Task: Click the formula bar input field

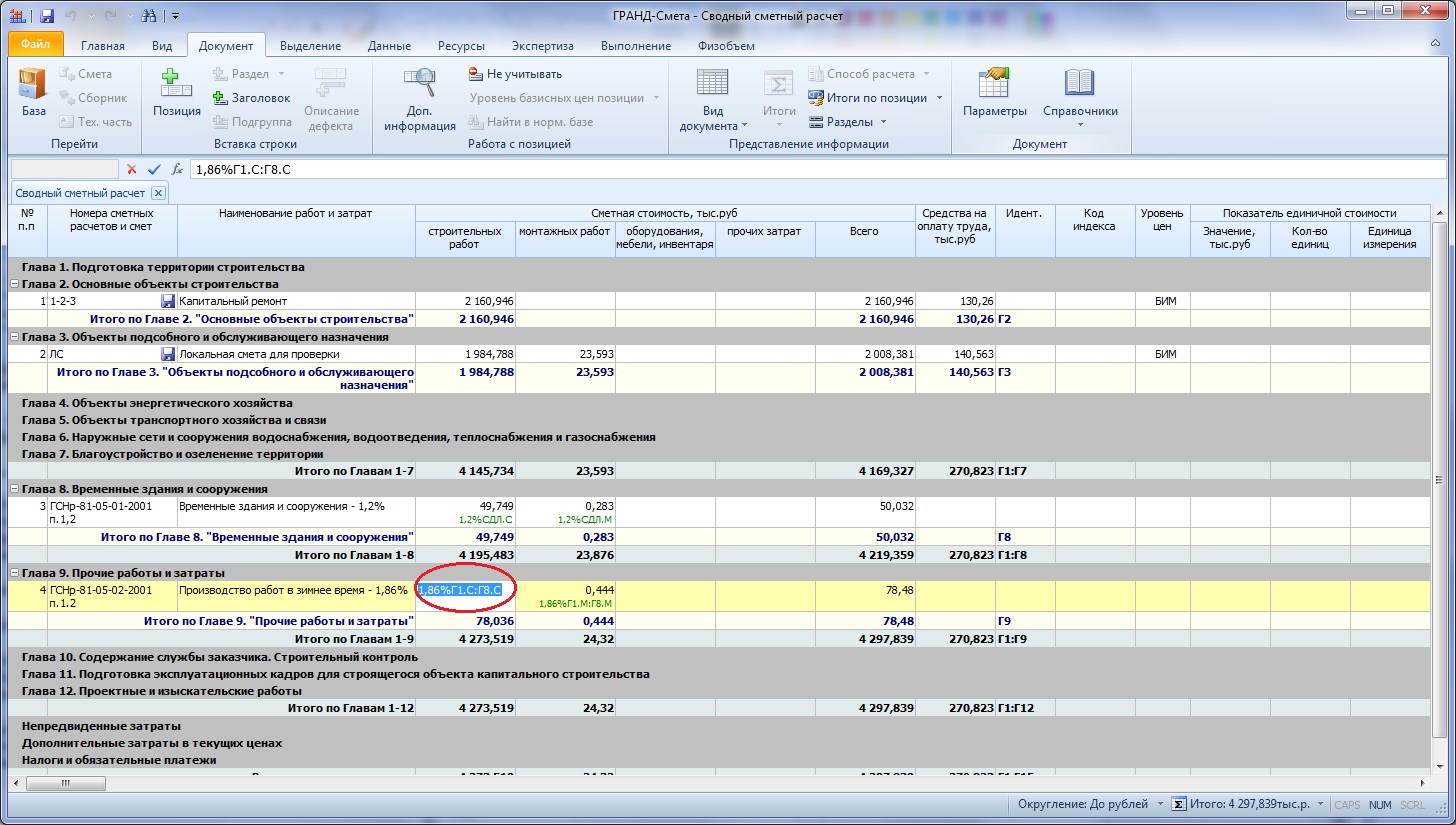Action: (x=800, y=170)
